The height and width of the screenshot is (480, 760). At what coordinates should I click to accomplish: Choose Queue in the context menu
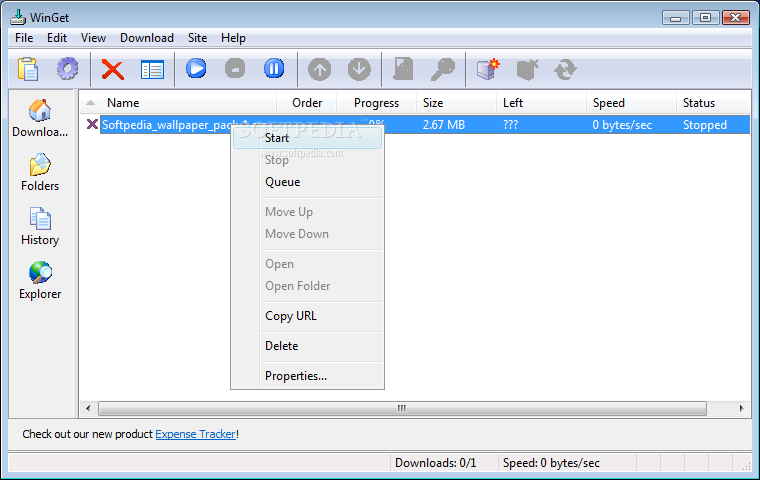click(307, 182)
